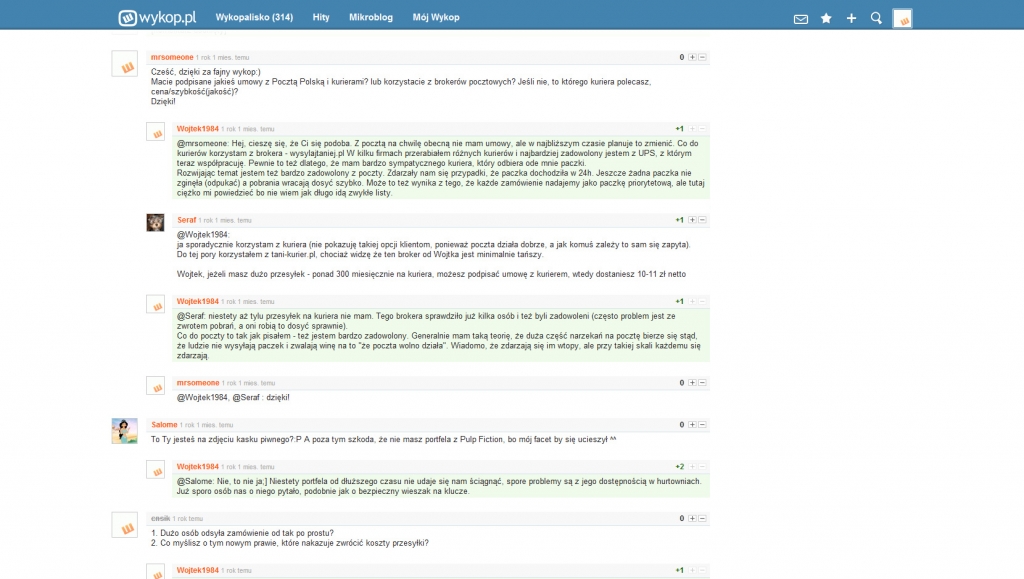Open Mój Wykop from top navigation
1024x579 pixels.
(x=436, y=18)
